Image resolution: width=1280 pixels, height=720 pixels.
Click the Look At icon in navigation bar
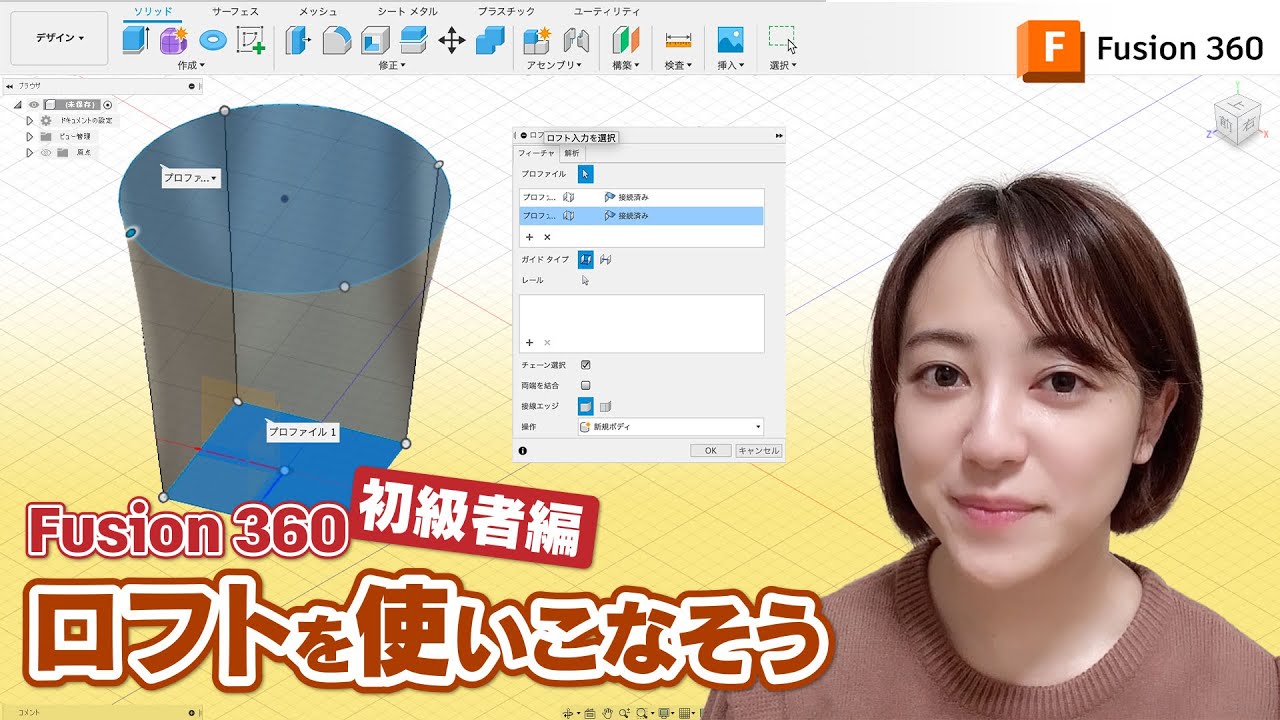590,713
